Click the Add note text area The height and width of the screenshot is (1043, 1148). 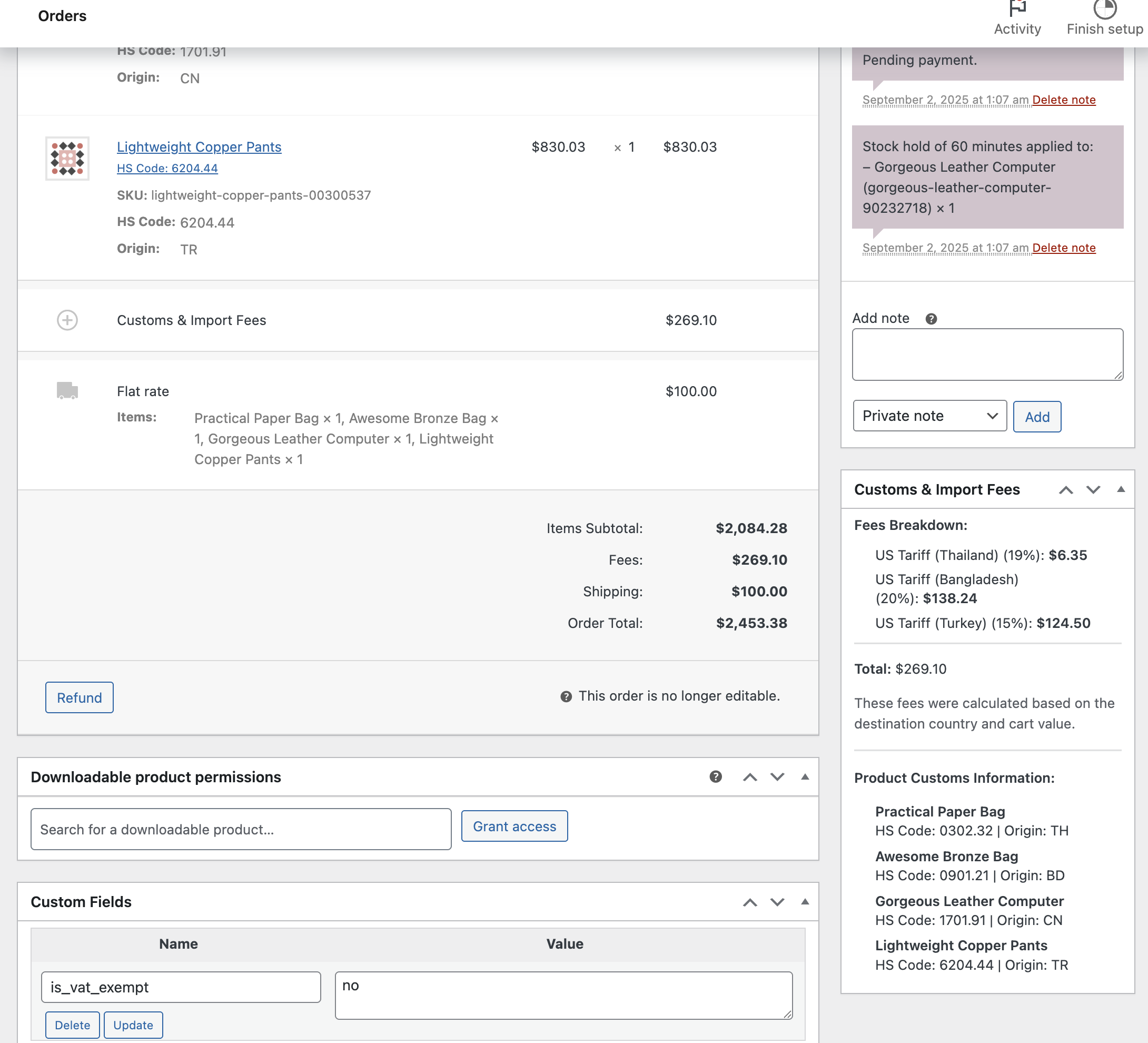click(x=987, y=355)
